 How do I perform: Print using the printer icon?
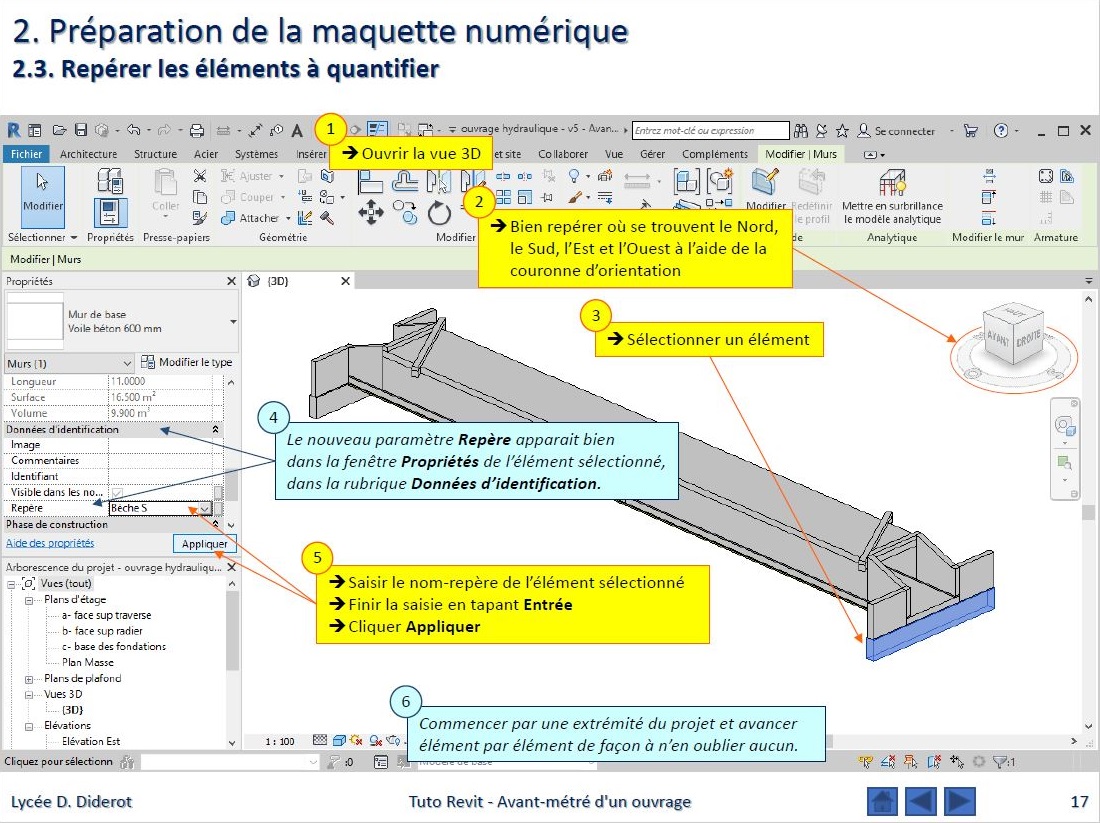(x=197, y=130)
